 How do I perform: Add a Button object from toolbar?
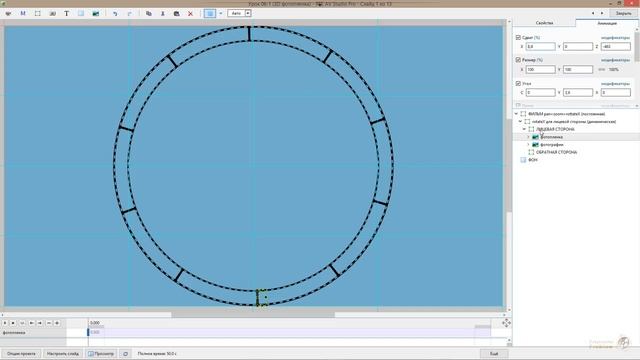pos(52,13)
